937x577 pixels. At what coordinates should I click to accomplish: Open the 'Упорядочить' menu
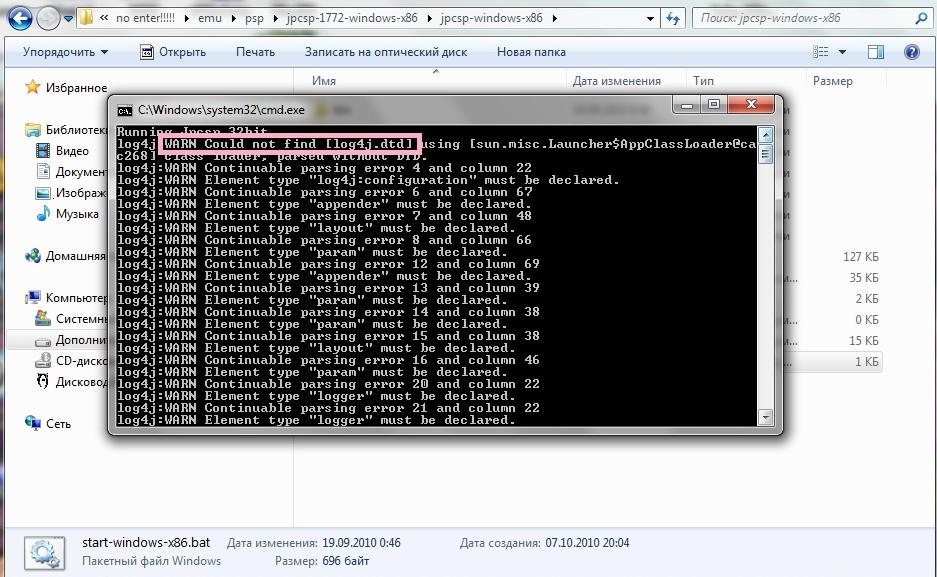click(x=65, y=52)
